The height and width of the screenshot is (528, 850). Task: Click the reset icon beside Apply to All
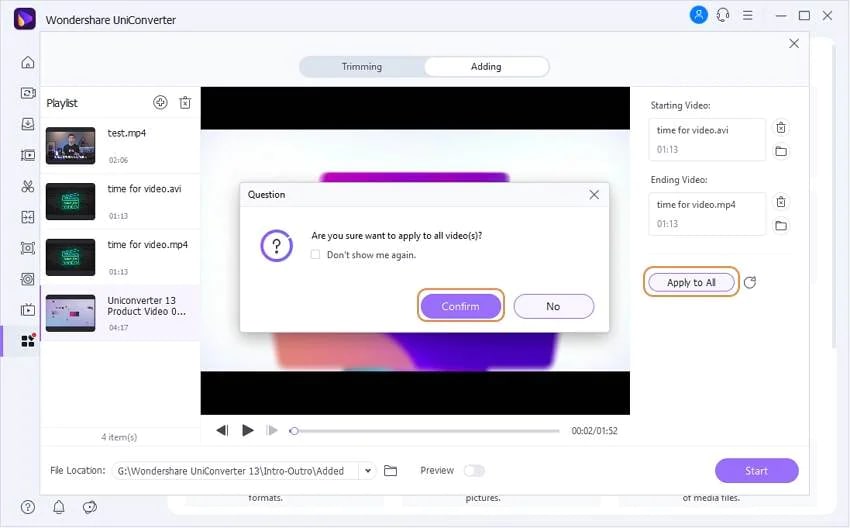click(x=750, y=282)
